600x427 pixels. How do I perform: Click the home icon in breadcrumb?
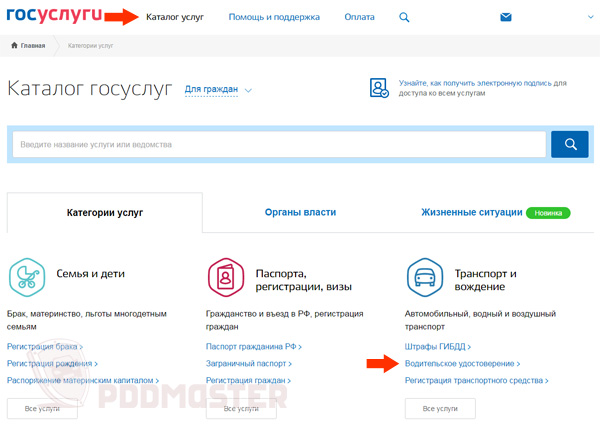pos(15,45)
